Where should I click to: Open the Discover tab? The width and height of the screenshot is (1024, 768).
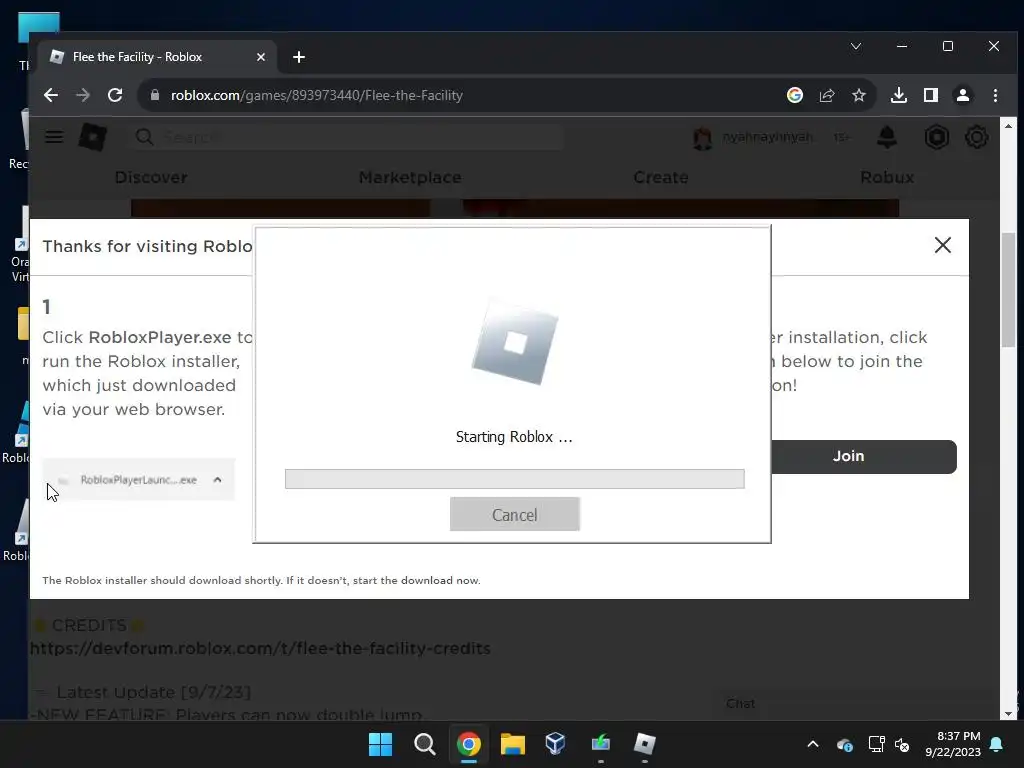click(x=151, y=178)
